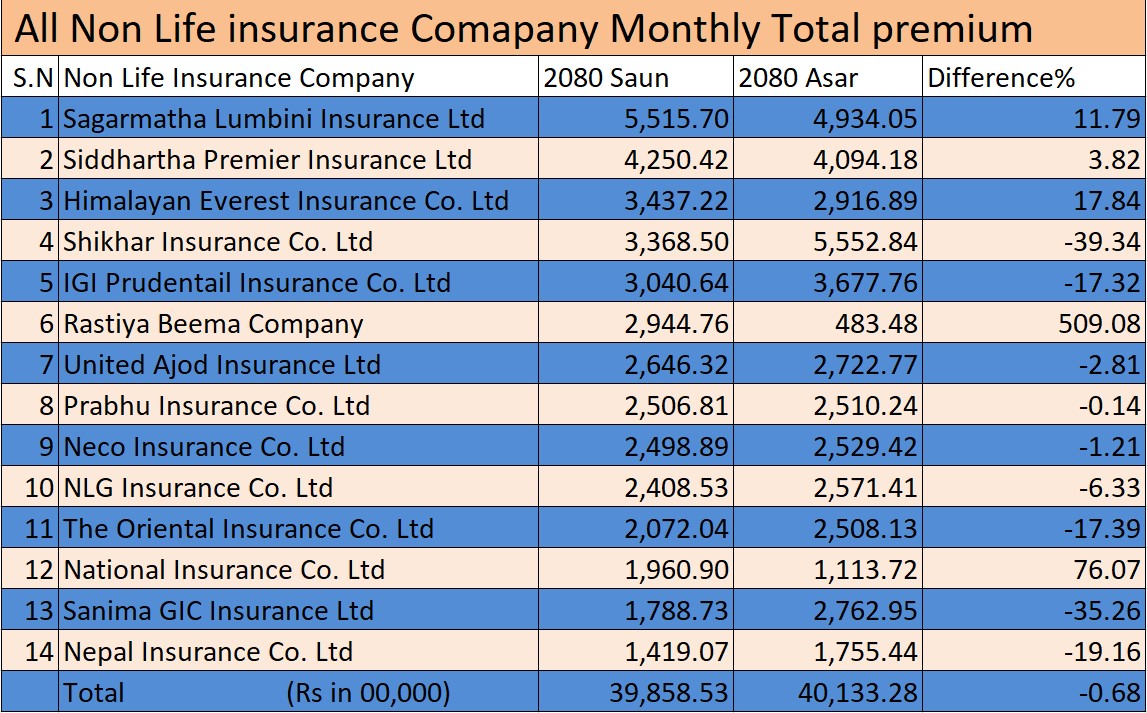The height and width of the screenshot is (713, 1147).
Task: Click the "2080 Saun" column header
Action: click(605, 78)
